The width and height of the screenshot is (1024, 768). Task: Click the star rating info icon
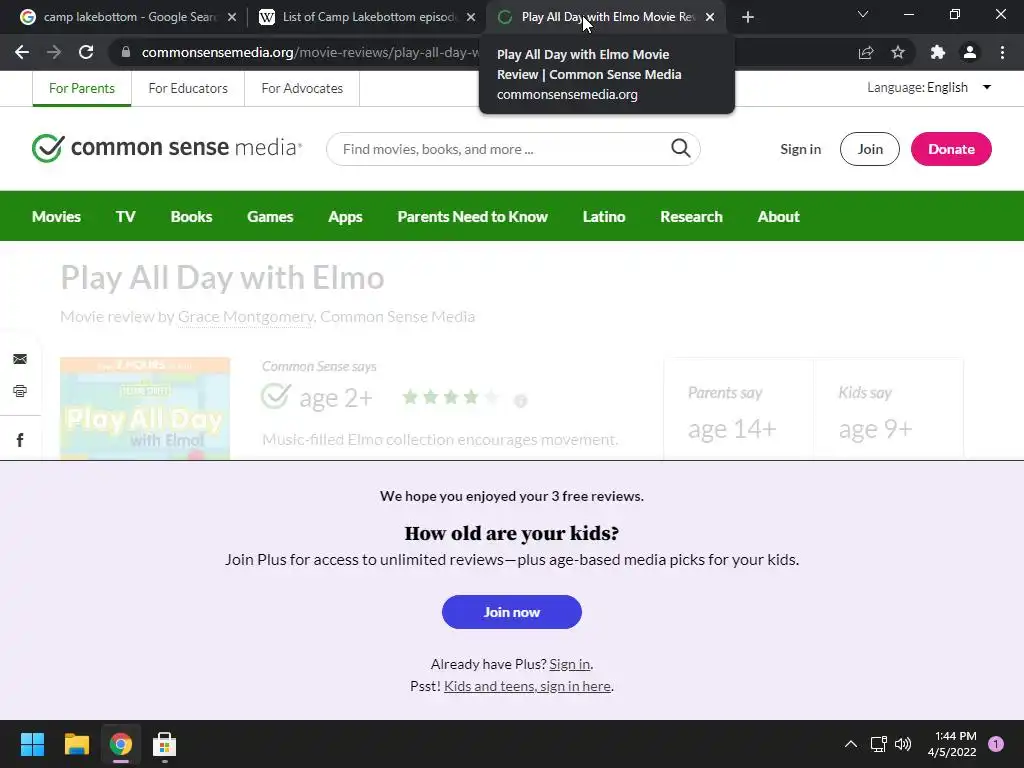(x=520, y=400)
